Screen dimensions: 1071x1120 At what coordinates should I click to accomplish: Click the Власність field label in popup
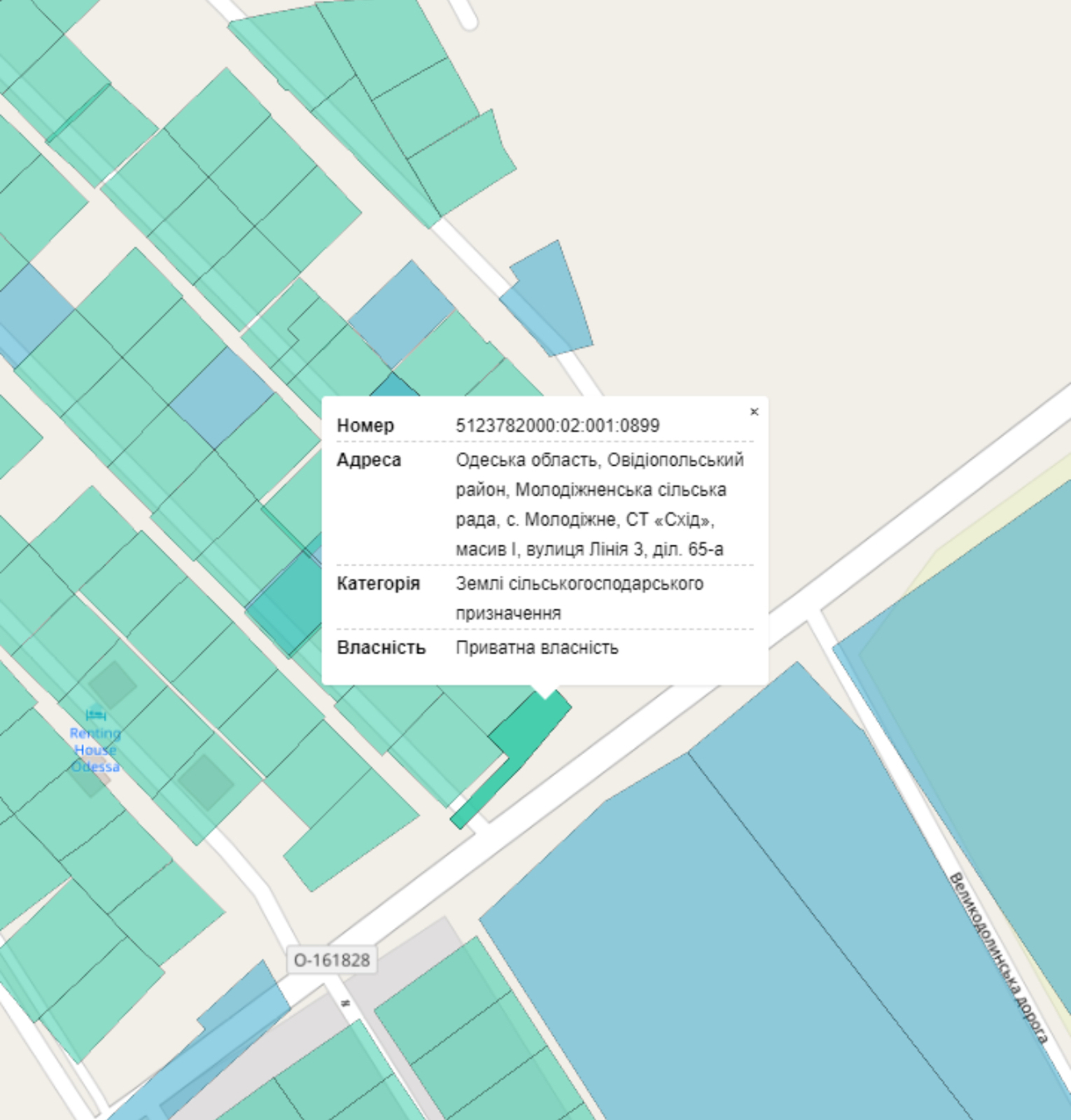tap(381, 647)
